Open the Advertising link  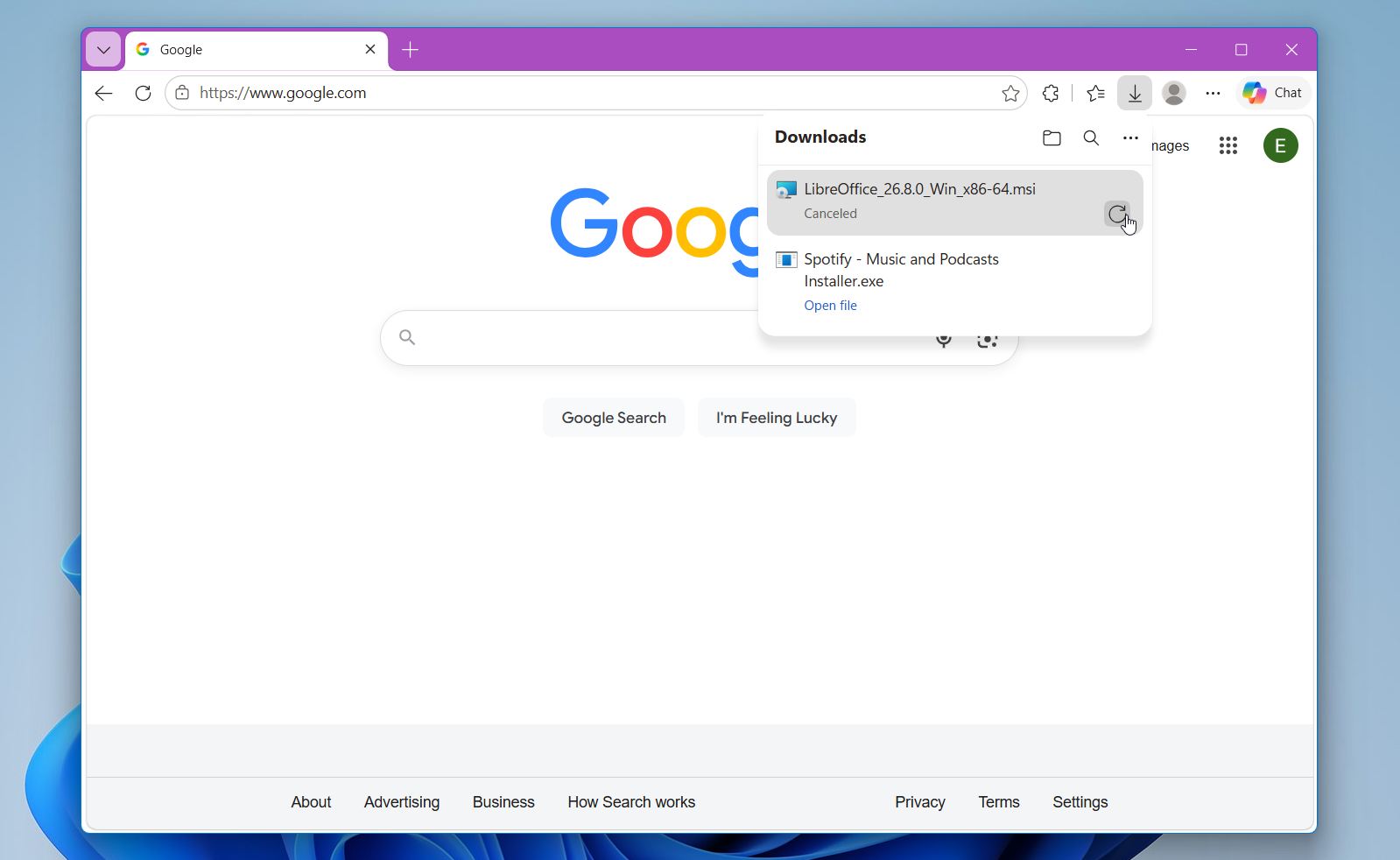pyautogui.click(x=402, y=802)
